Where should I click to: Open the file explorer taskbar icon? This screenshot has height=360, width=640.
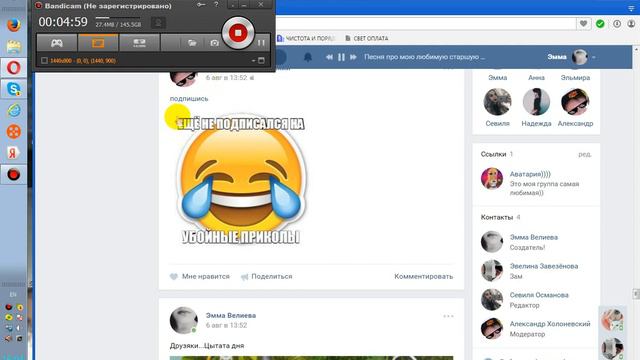tap(13, 47)
